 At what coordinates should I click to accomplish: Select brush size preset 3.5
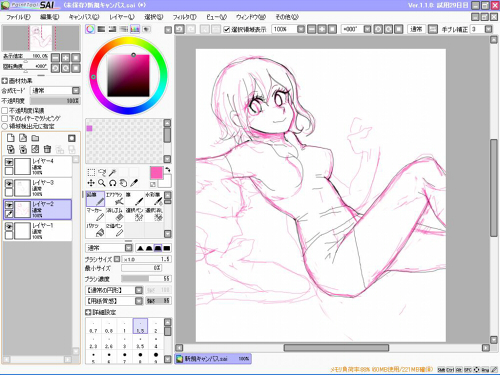coord(140,342)
